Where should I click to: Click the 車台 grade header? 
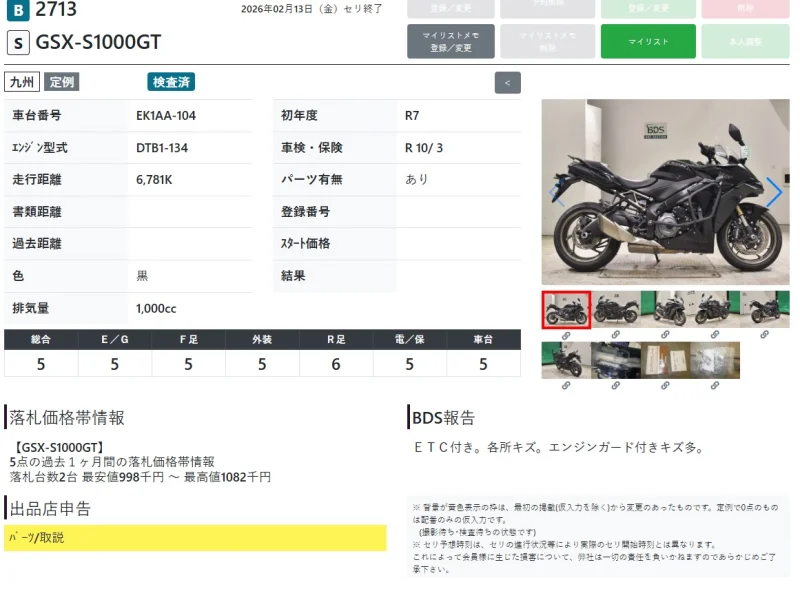(x=483, y=339)
